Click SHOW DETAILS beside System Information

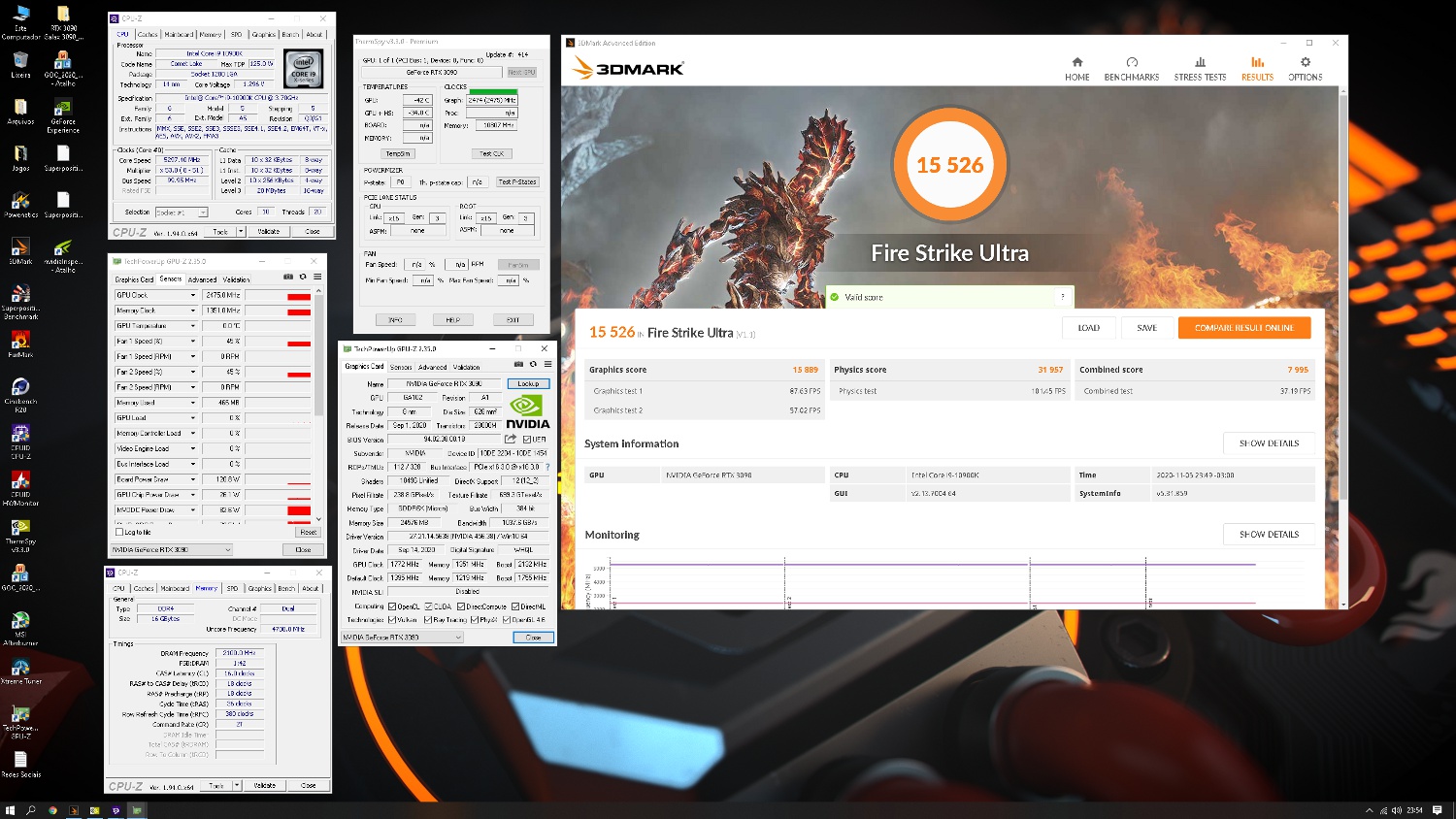point(1269,443)
